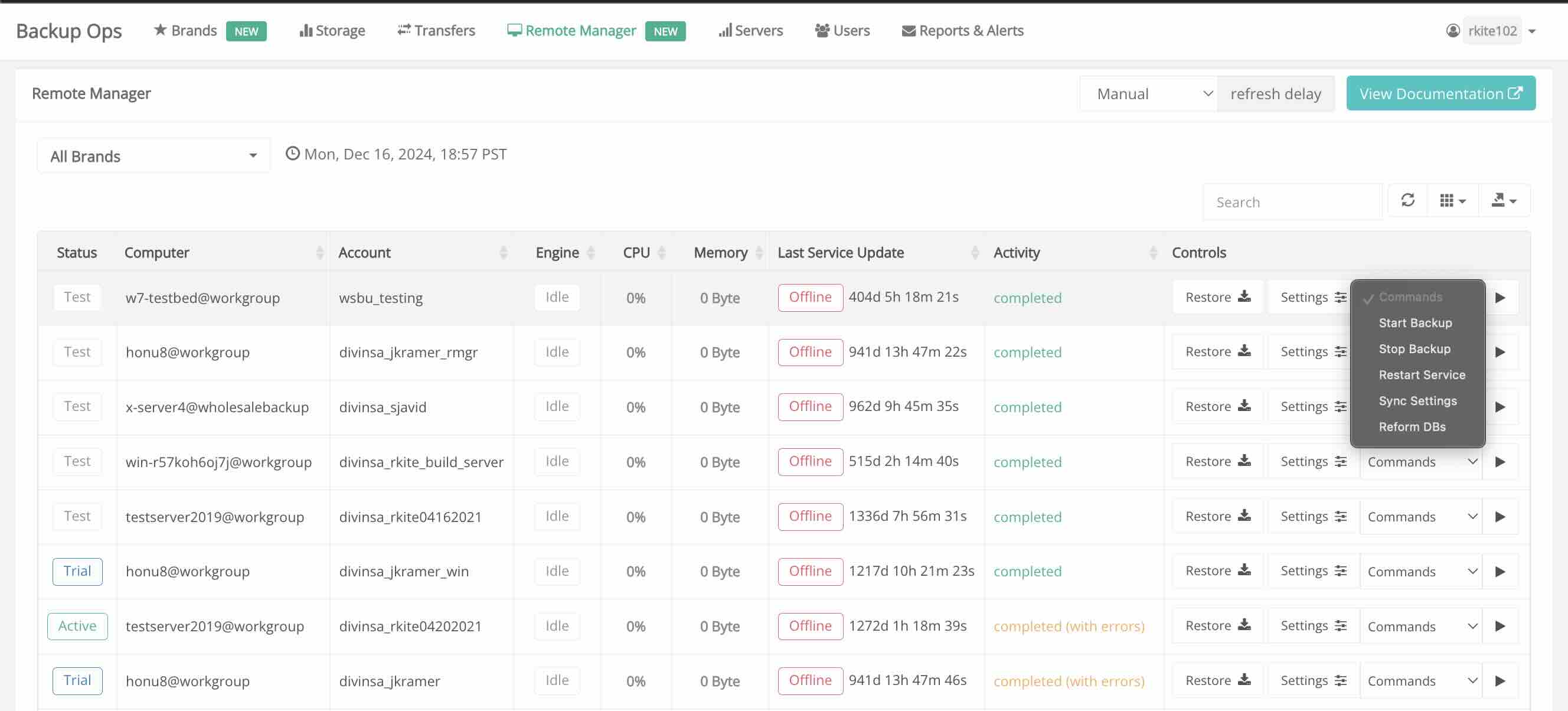Click 'completed (with errors)' for divinsa_jkramer

click(x=1069, y=680)
